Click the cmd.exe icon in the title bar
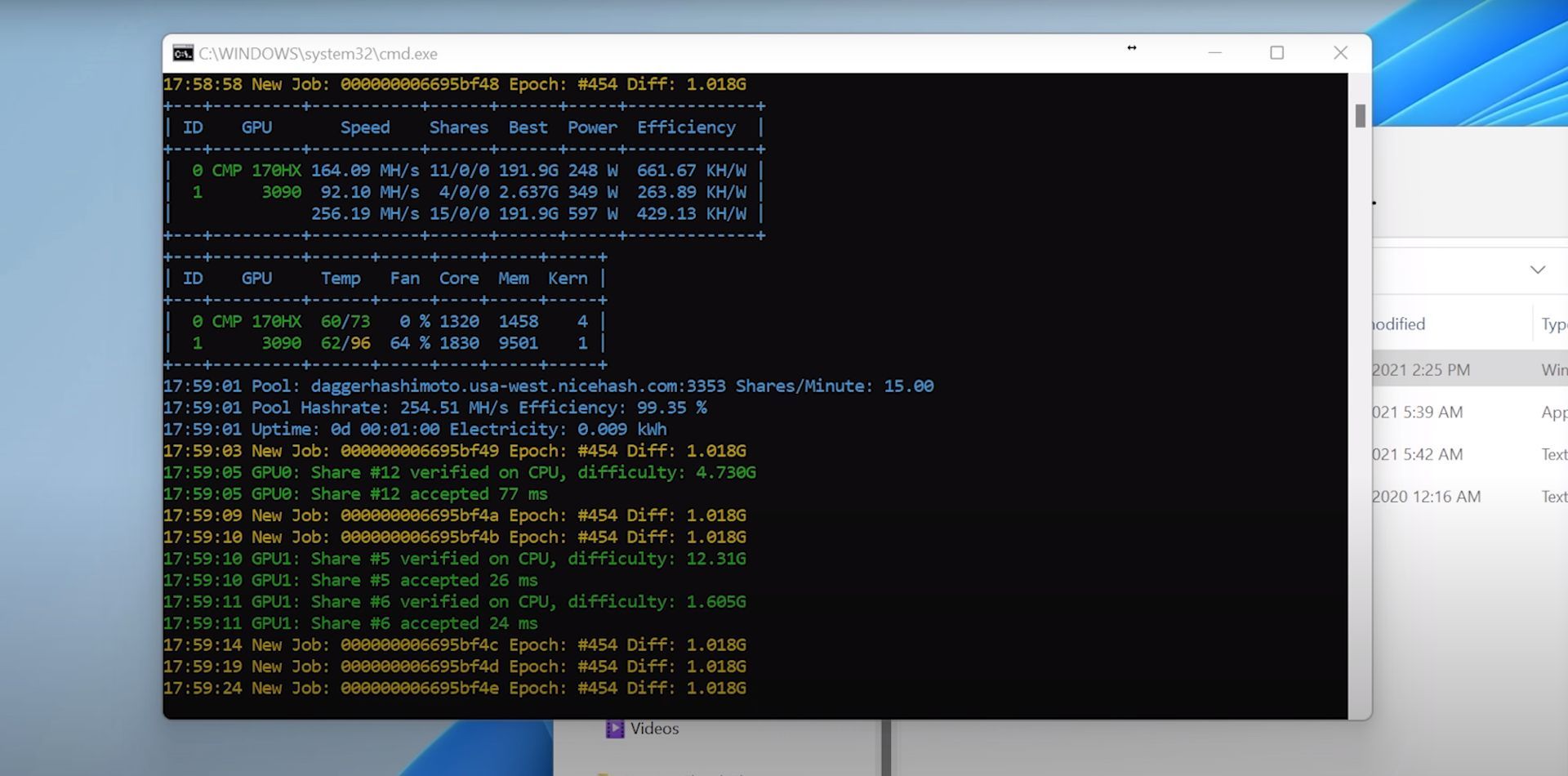1568x776 pixels. click(183, 53)
